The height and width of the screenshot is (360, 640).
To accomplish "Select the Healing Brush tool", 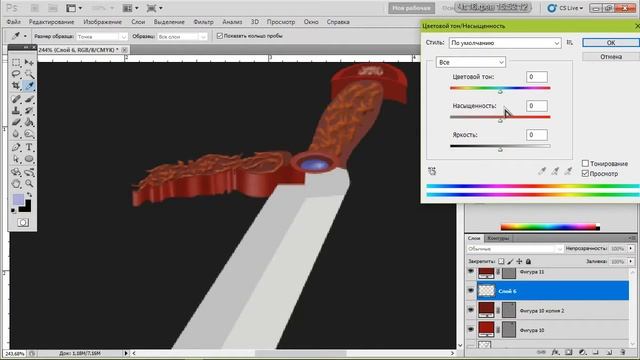I will coord(16,99).
